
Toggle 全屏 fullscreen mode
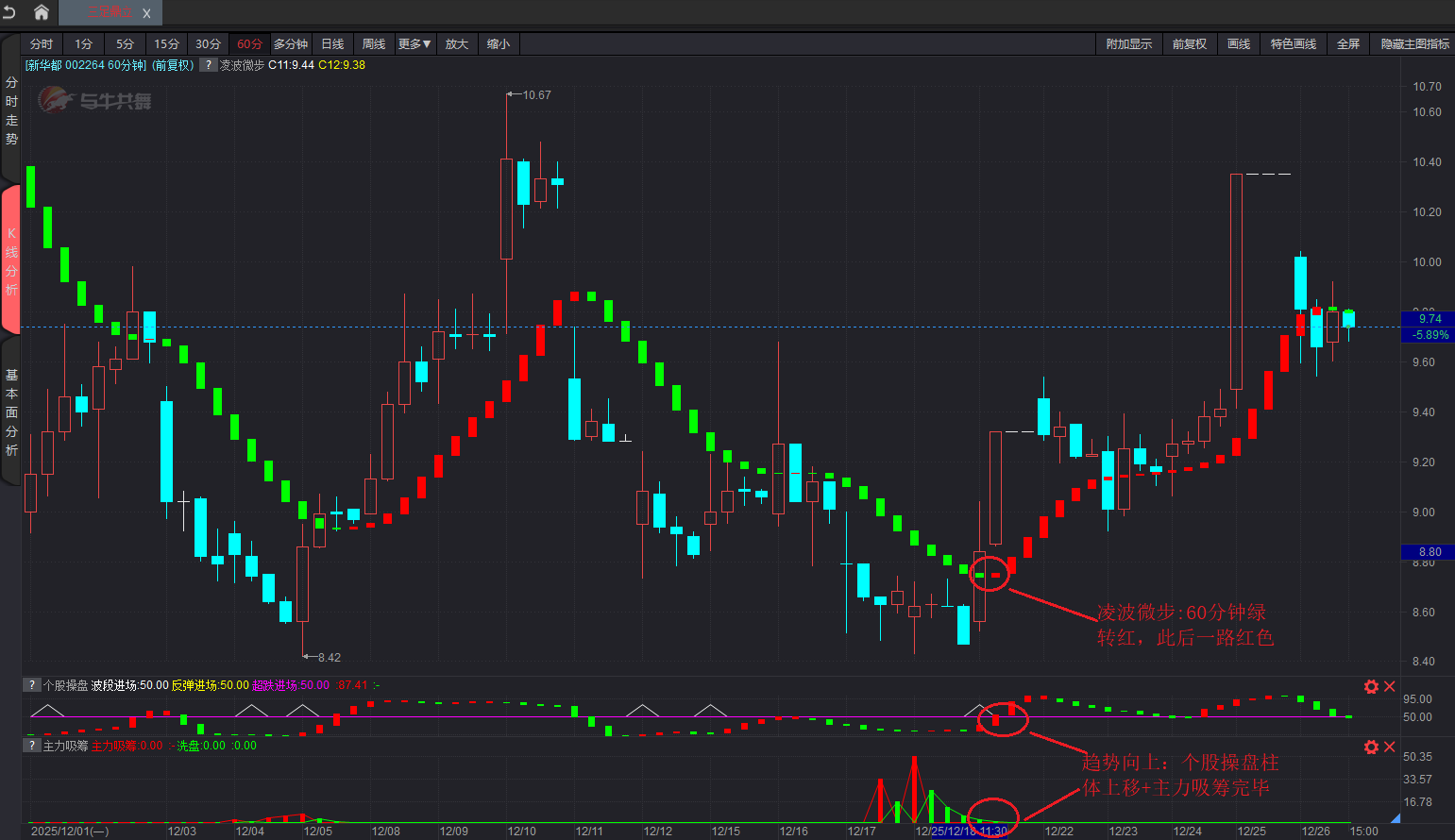pos(1347,44)
